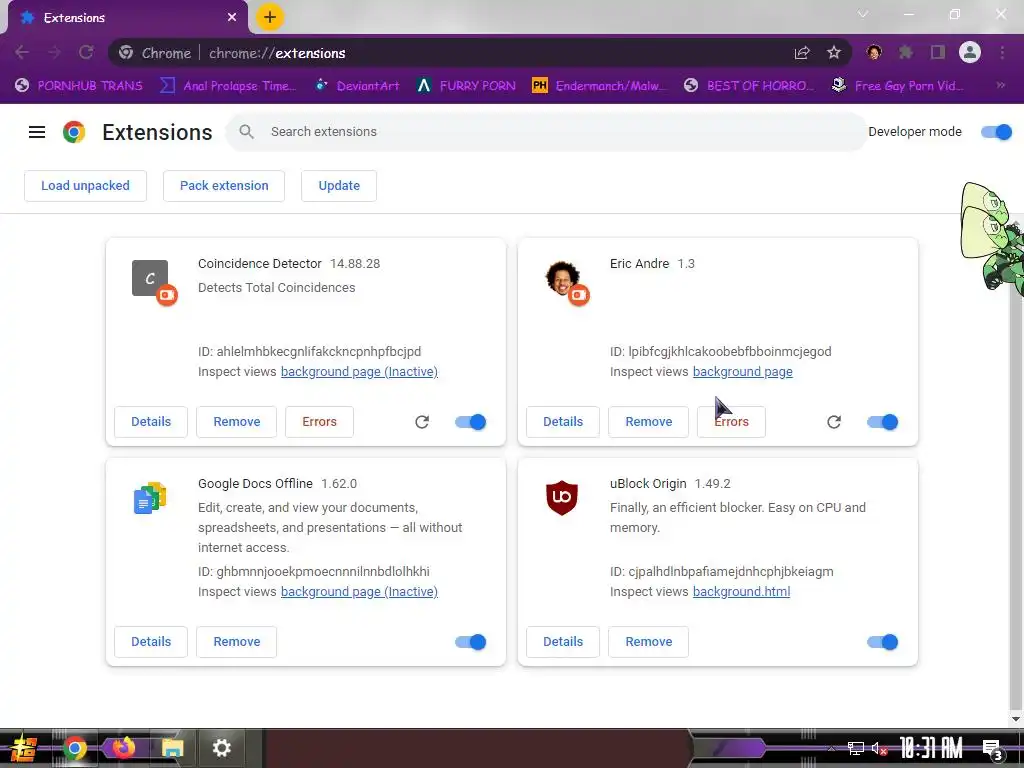Open notification center on the taskbar
The image size is (1024, 768).
tap(993, 750)
